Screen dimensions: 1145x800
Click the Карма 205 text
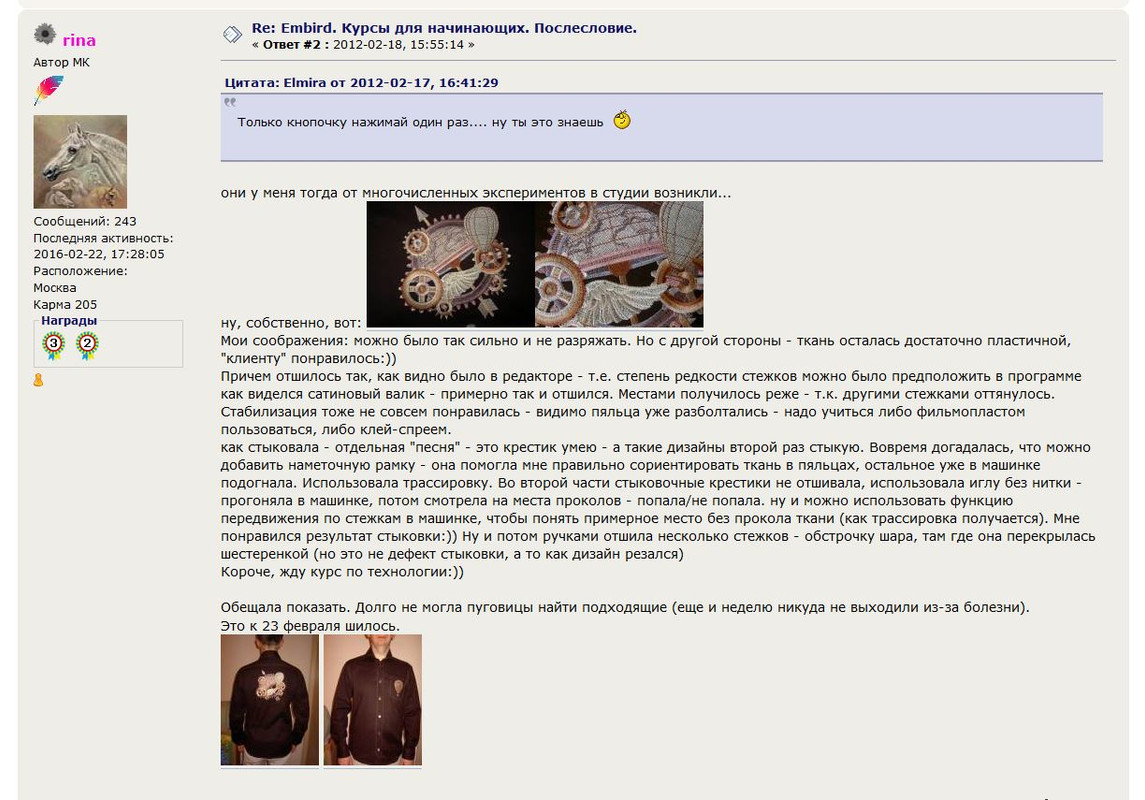click(65, 304)
